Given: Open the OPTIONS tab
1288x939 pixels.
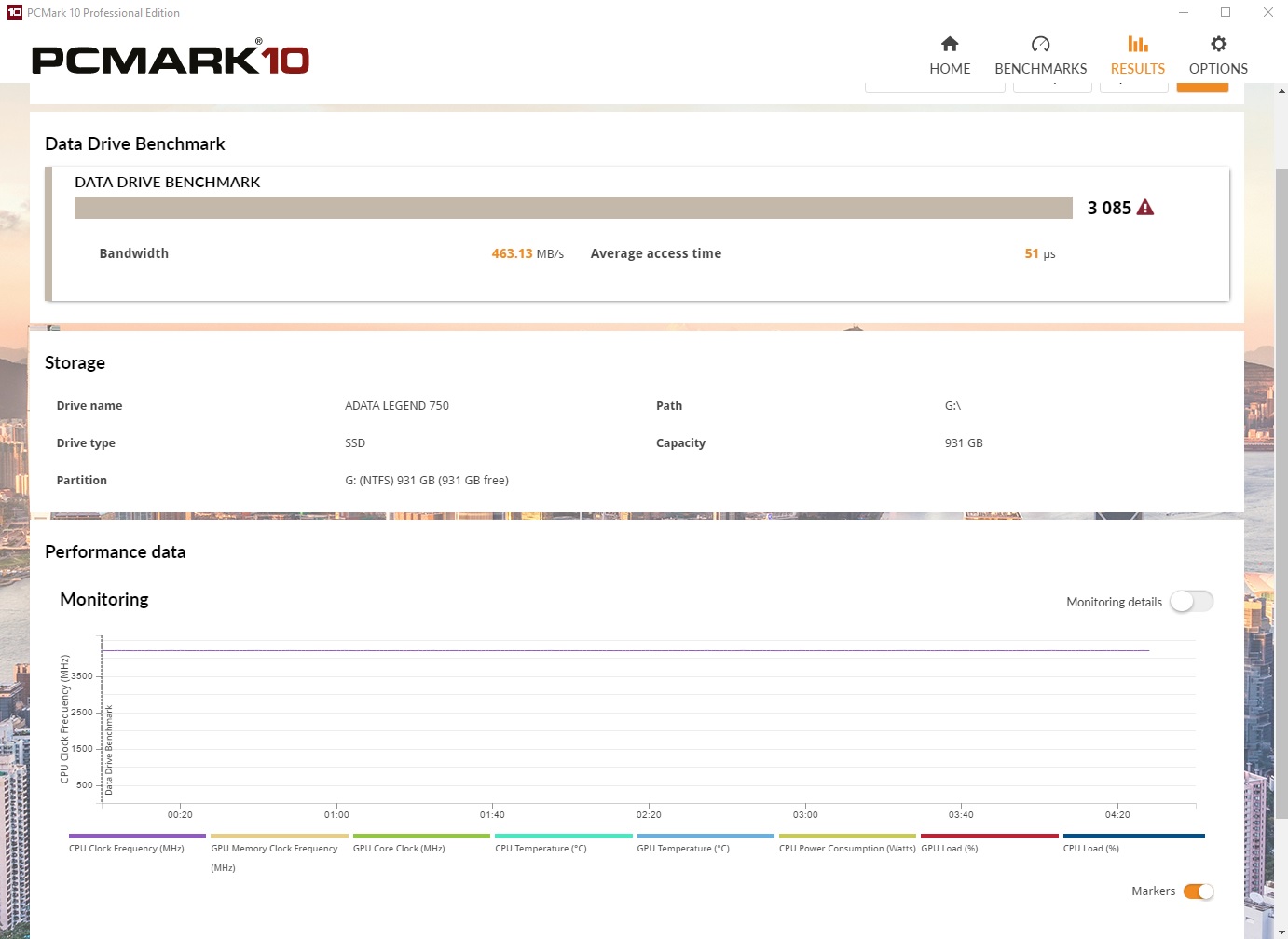Looking at the screenshot, I should click(x=1218, y=56).
